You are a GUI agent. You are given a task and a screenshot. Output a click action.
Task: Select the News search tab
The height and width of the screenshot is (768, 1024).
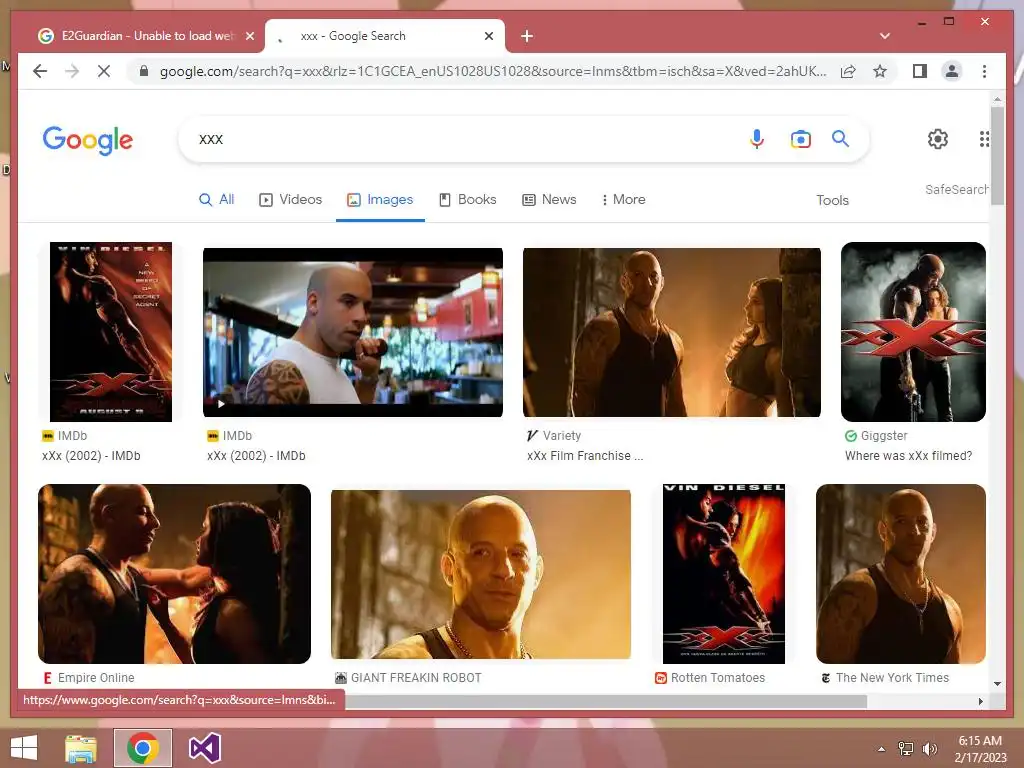pos(549,200)
